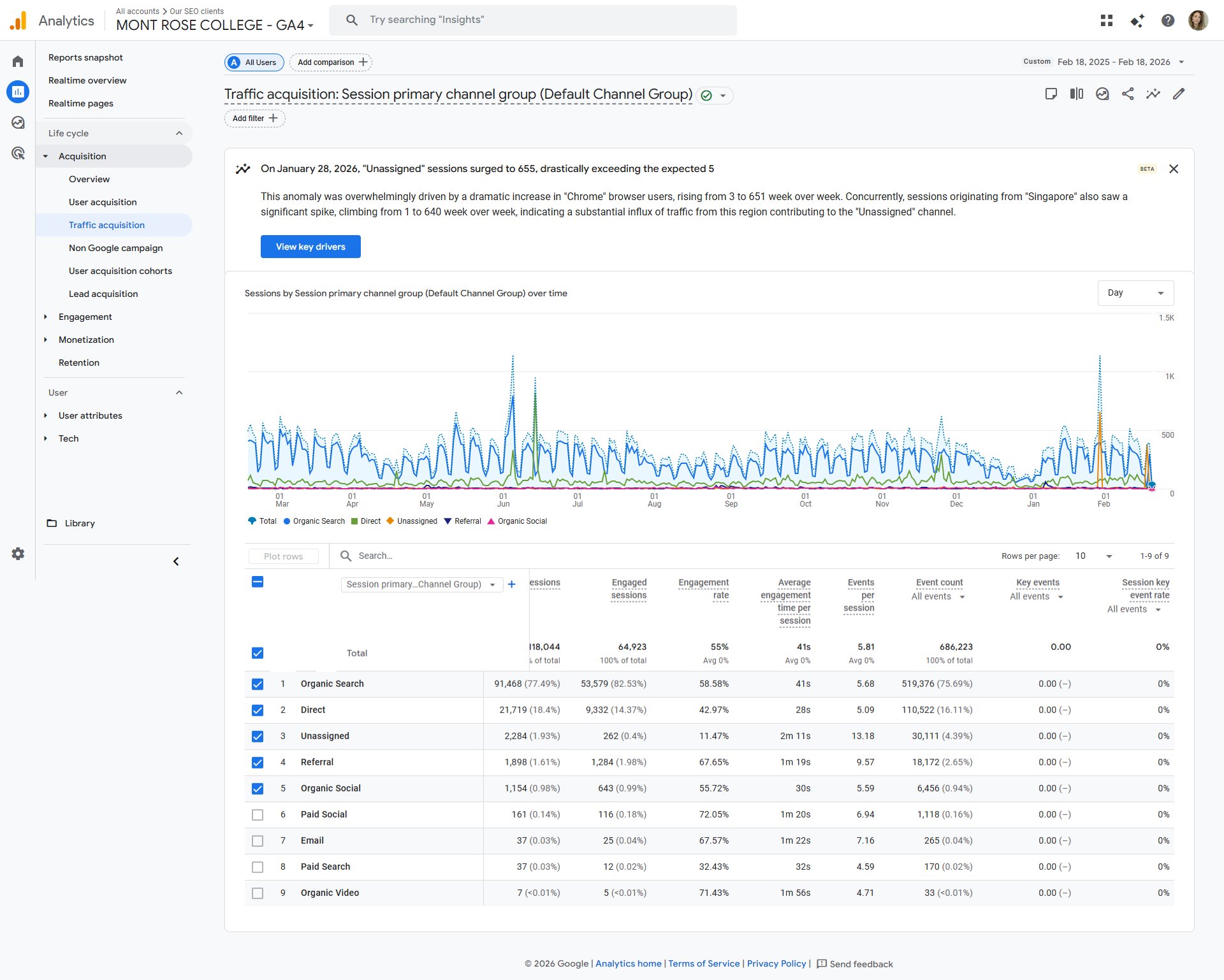Viewport: 1224px width, 980px height.
Task: Open Analytics help via the question mark icon
Action: coord(1167,20)
